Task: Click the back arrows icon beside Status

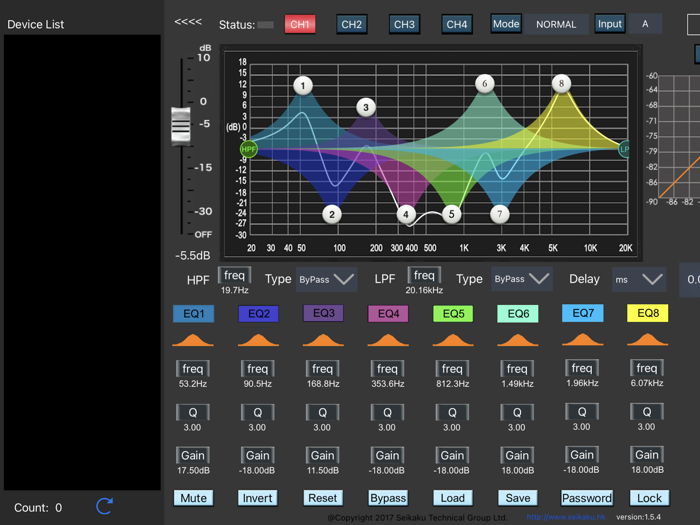Action: 188,22
